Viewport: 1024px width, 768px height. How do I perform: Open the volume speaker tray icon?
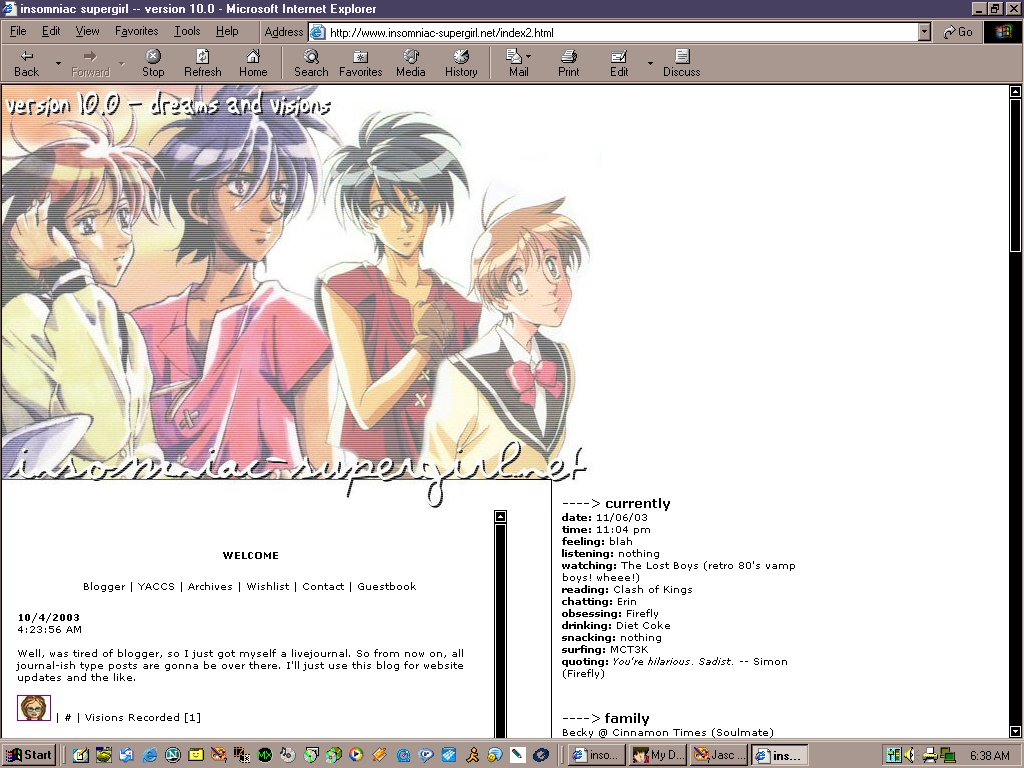click(x=908, y=755)
